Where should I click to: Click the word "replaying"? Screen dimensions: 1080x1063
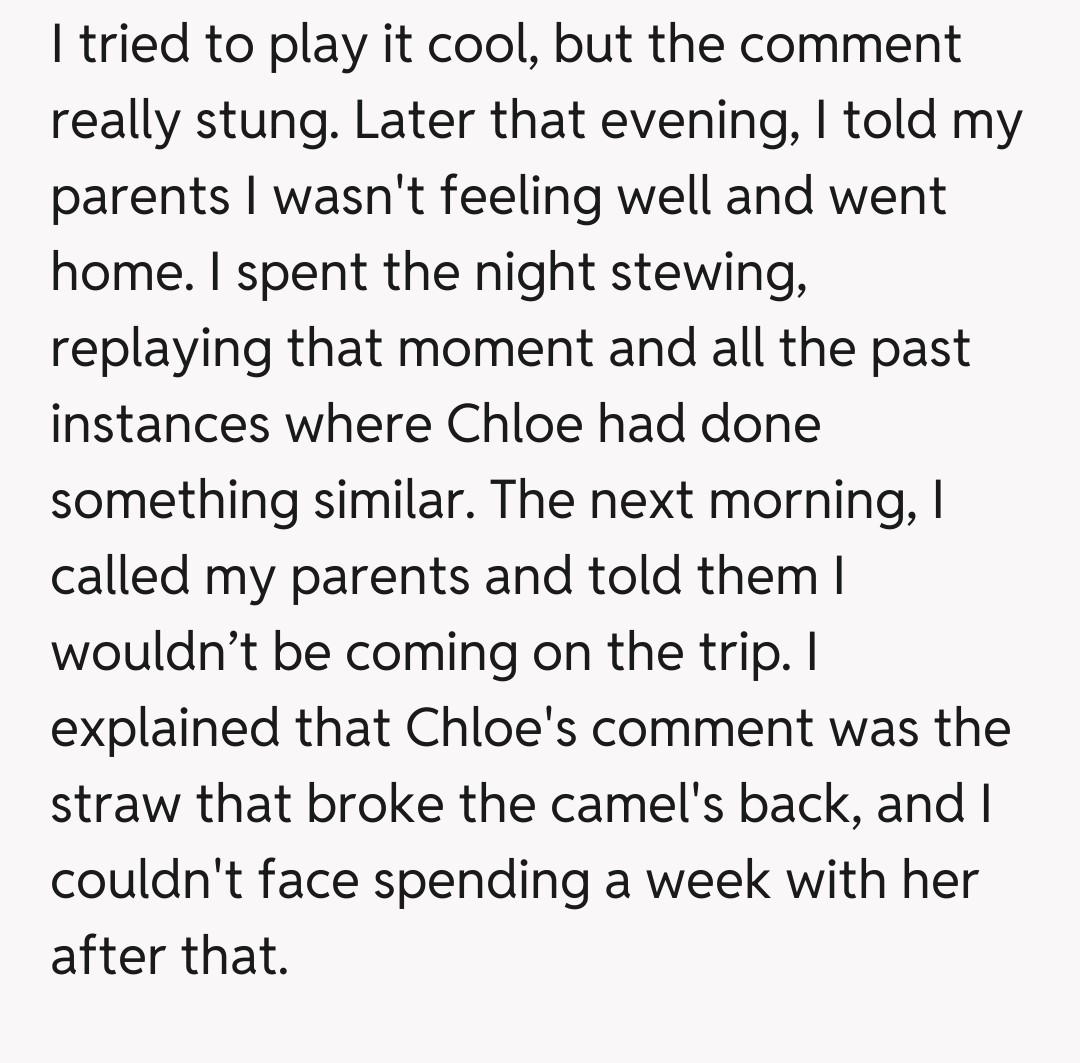pos(161,350)
